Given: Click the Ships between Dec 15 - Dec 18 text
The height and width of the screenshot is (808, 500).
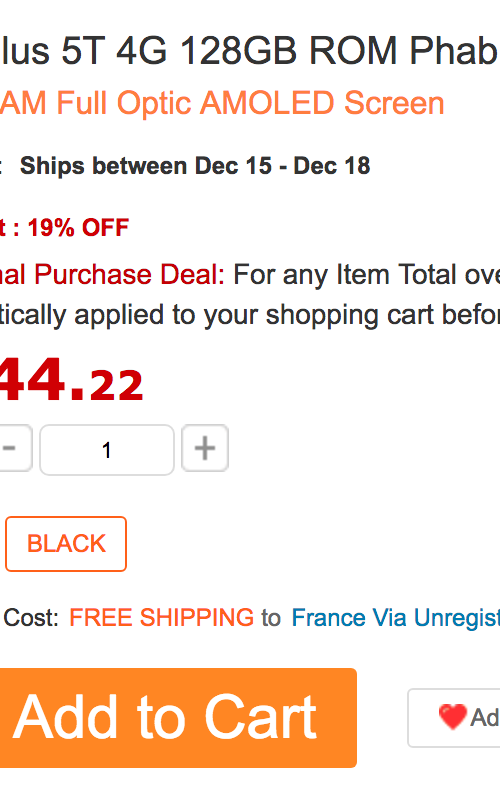Looking at the screenshot, I should (195, 166).
